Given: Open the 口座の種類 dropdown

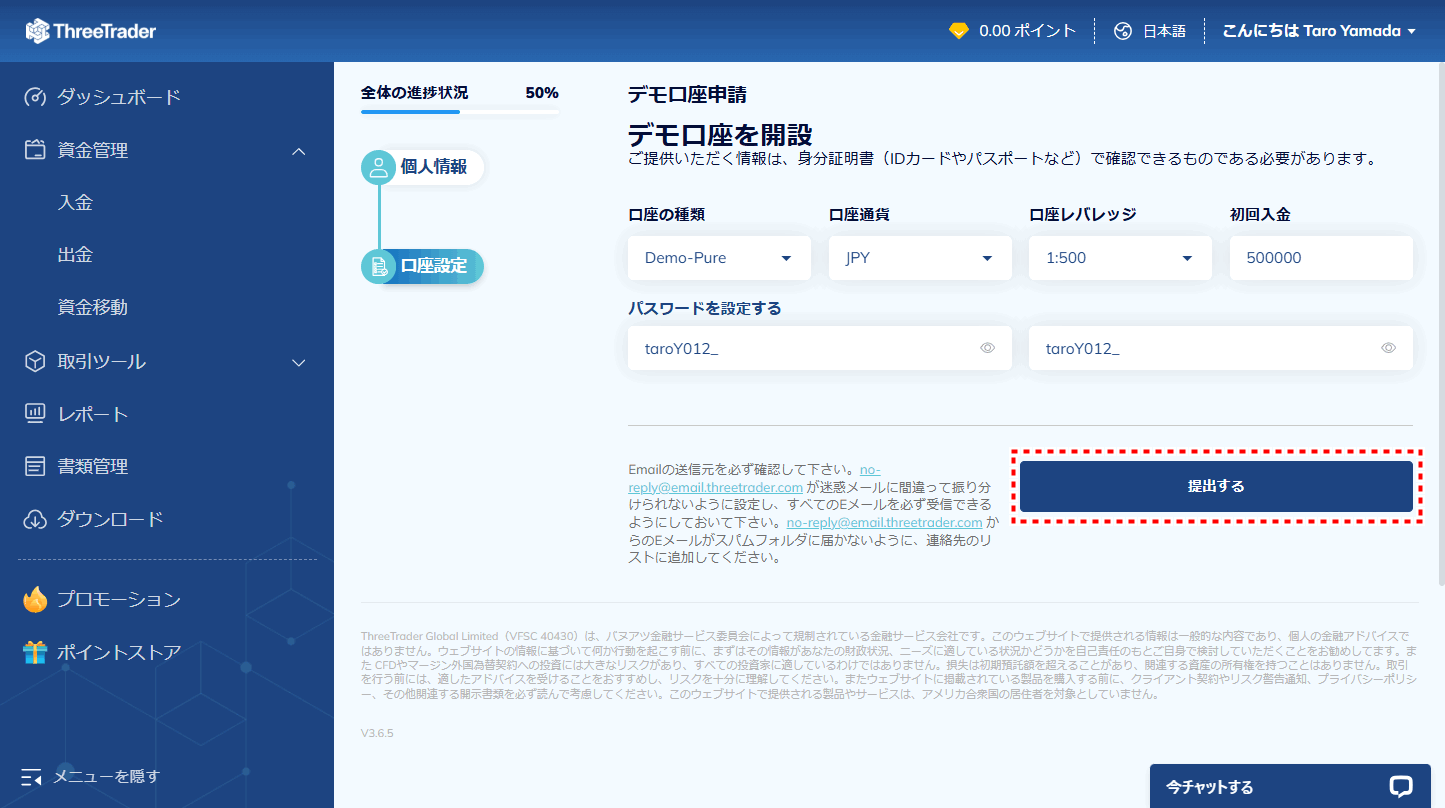Looking at the screenshot, I should click(x=718, y=257).
